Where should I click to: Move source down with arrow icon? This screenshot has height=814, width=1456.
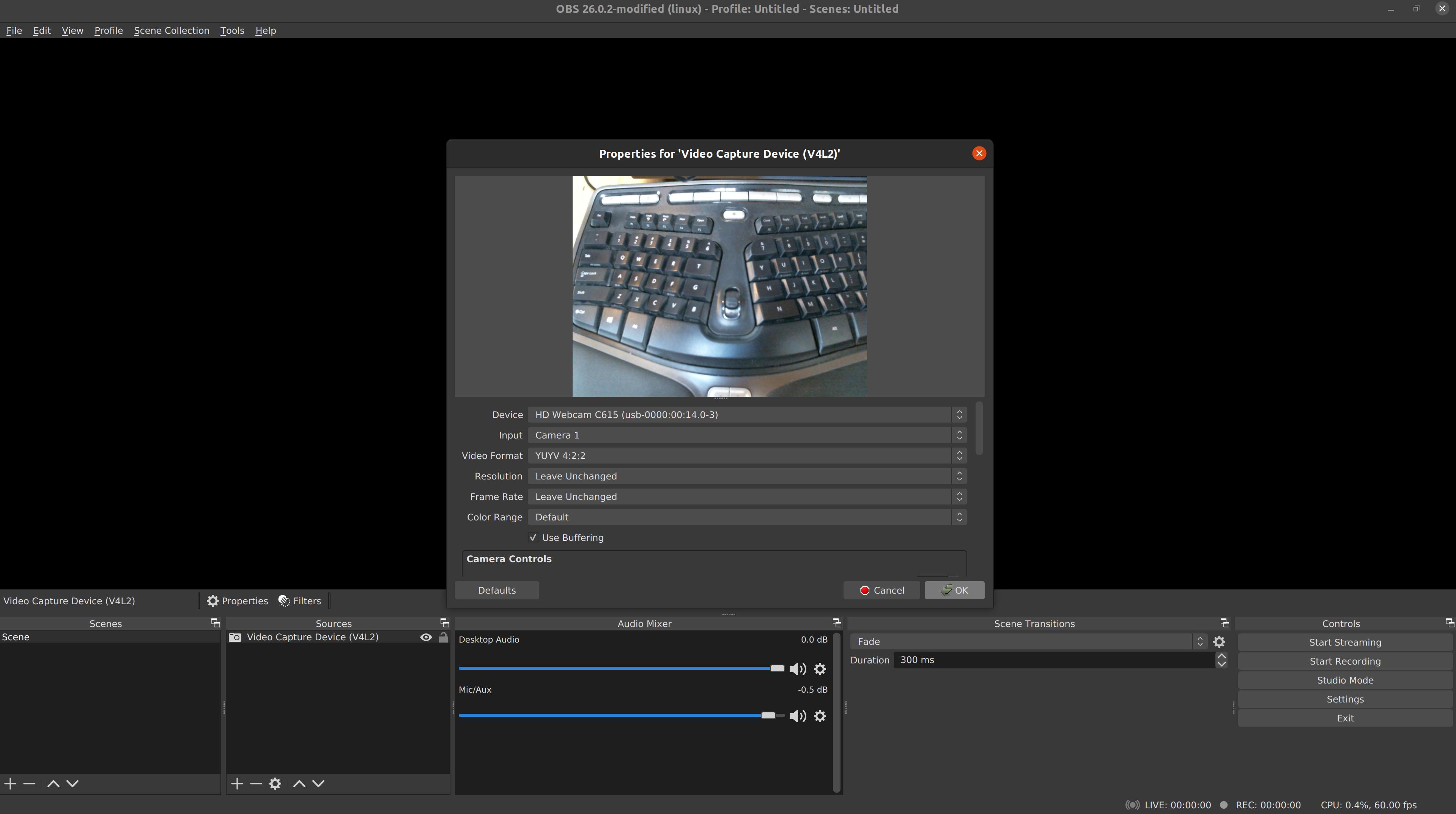coord(318,784)
